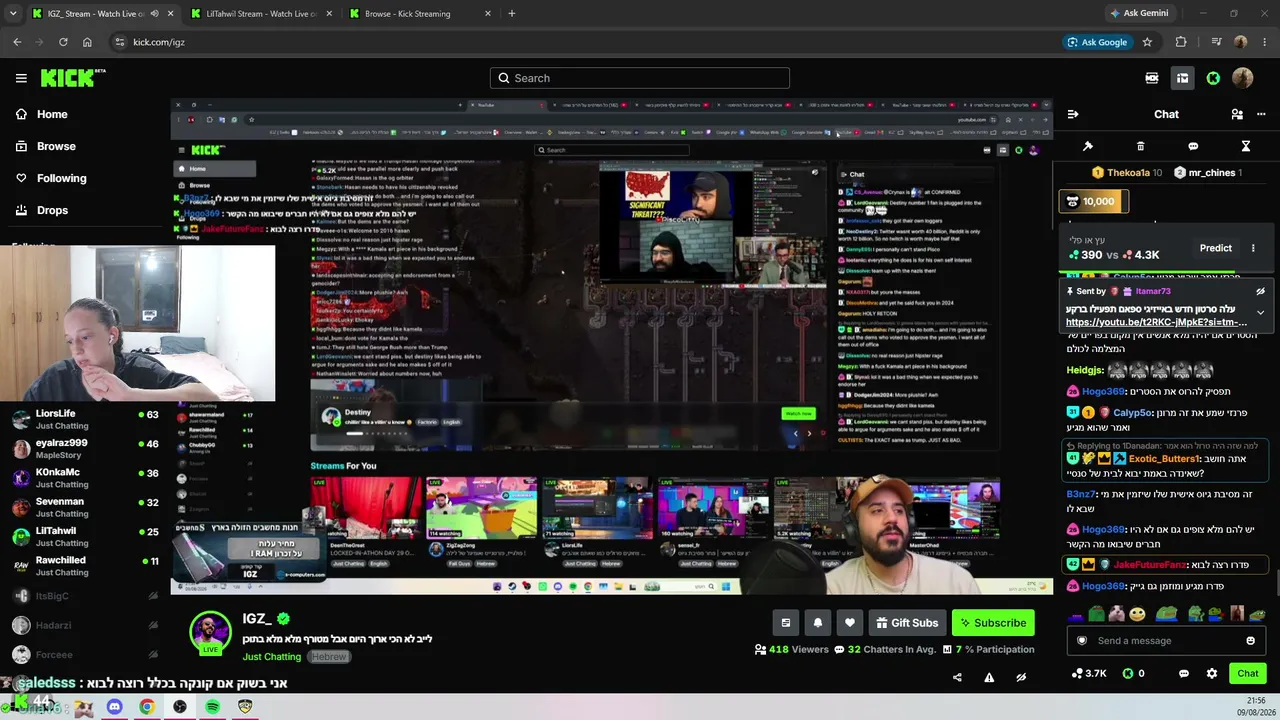Open Rawchilled channel in sidebar

click(x=85, y=566)
